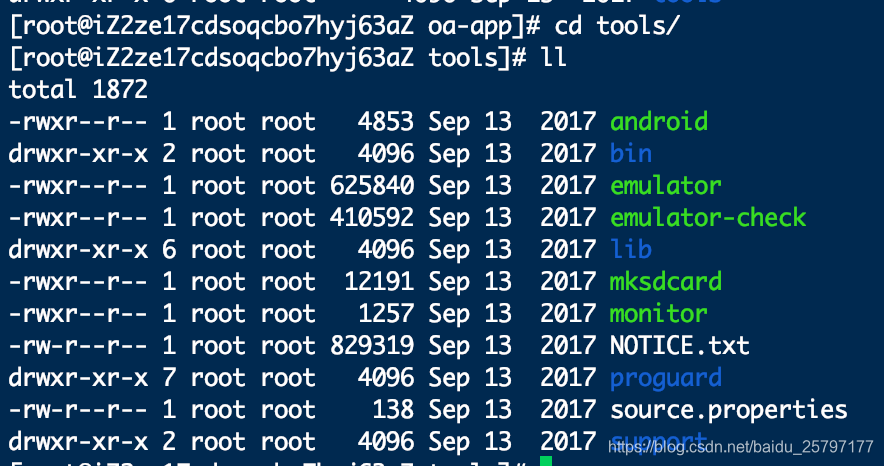Viewport: 884px width, 466px height.
Task: Click the 625840 file size value
Action: [372, 185]
